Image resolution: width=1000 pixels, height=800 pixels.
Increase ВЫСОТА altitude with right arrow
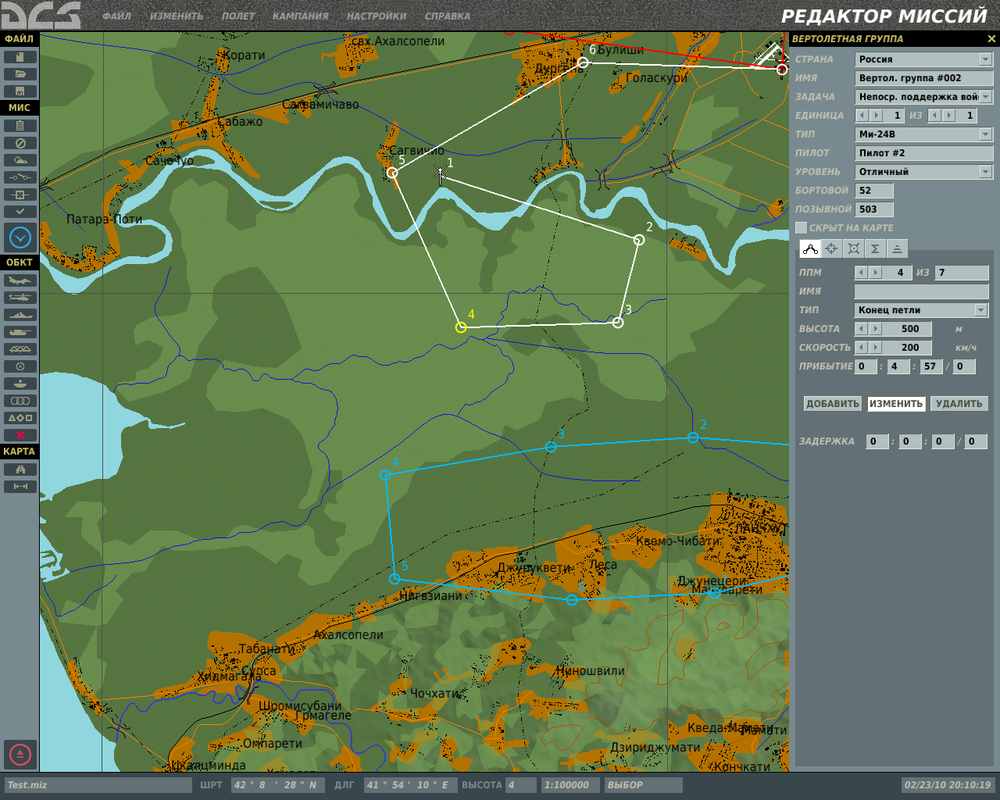pyautogui.click(x=876, y=329)
